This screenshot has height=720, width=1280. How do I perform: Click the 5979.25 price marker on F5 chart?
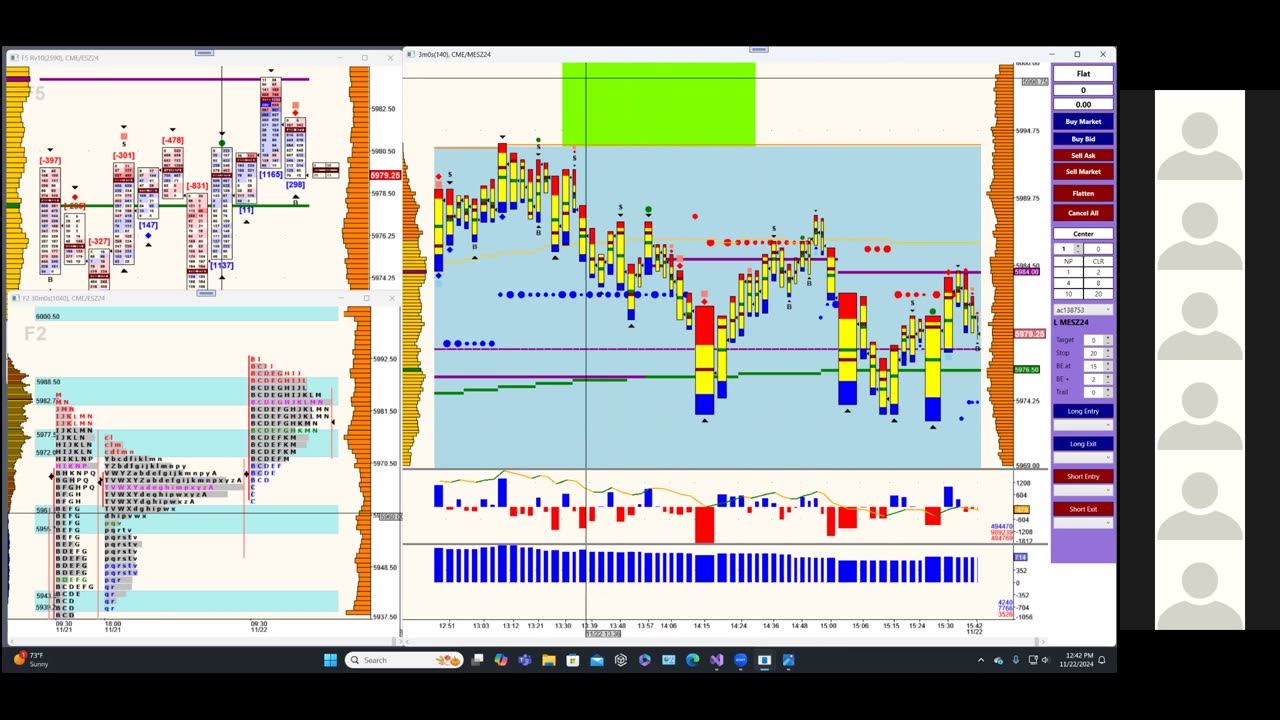[x=385, y=176]
